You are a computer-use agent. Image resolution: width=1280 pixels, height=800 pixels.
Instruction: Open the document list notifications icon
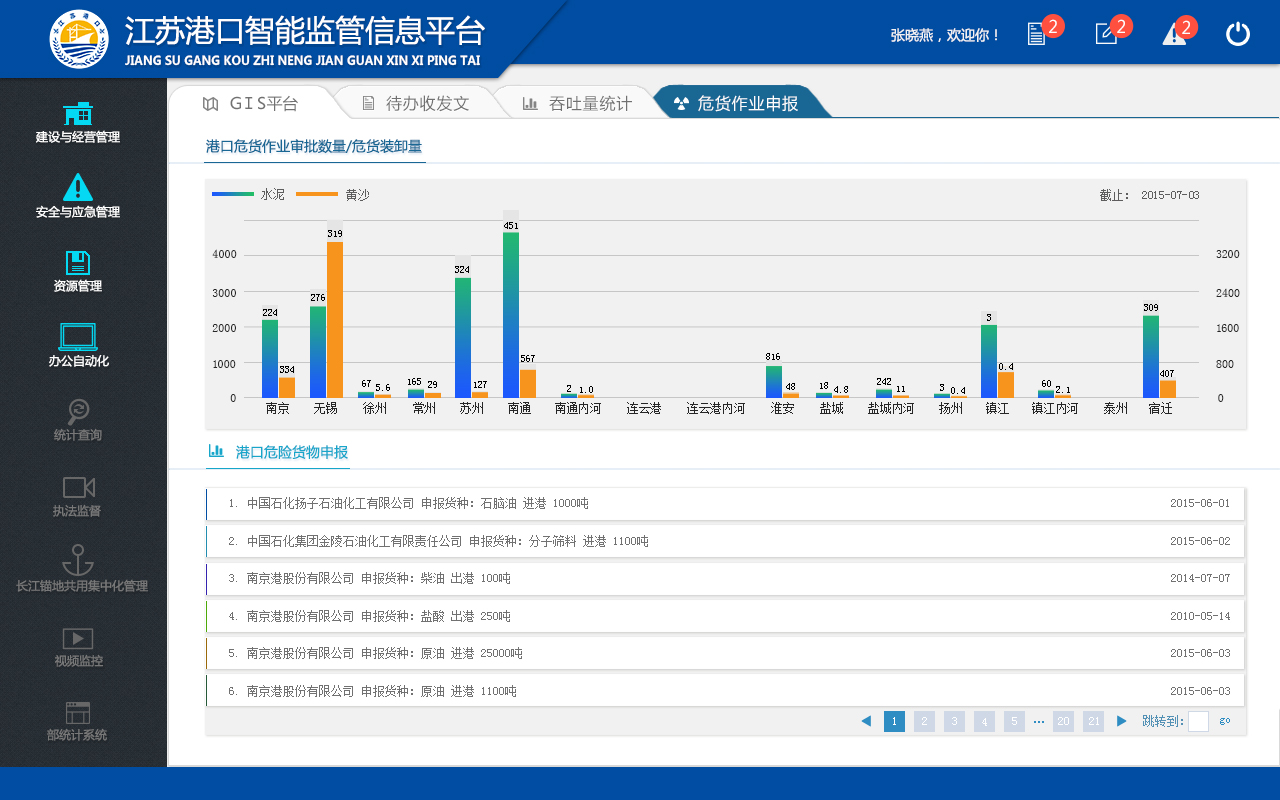point(1036,34)
